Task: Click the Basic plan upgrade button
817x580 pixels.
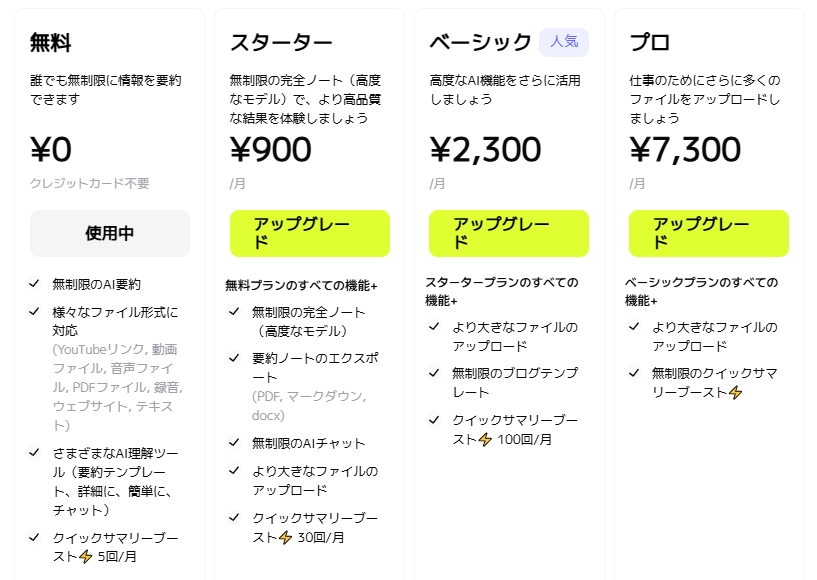Action: click(509, 233)
